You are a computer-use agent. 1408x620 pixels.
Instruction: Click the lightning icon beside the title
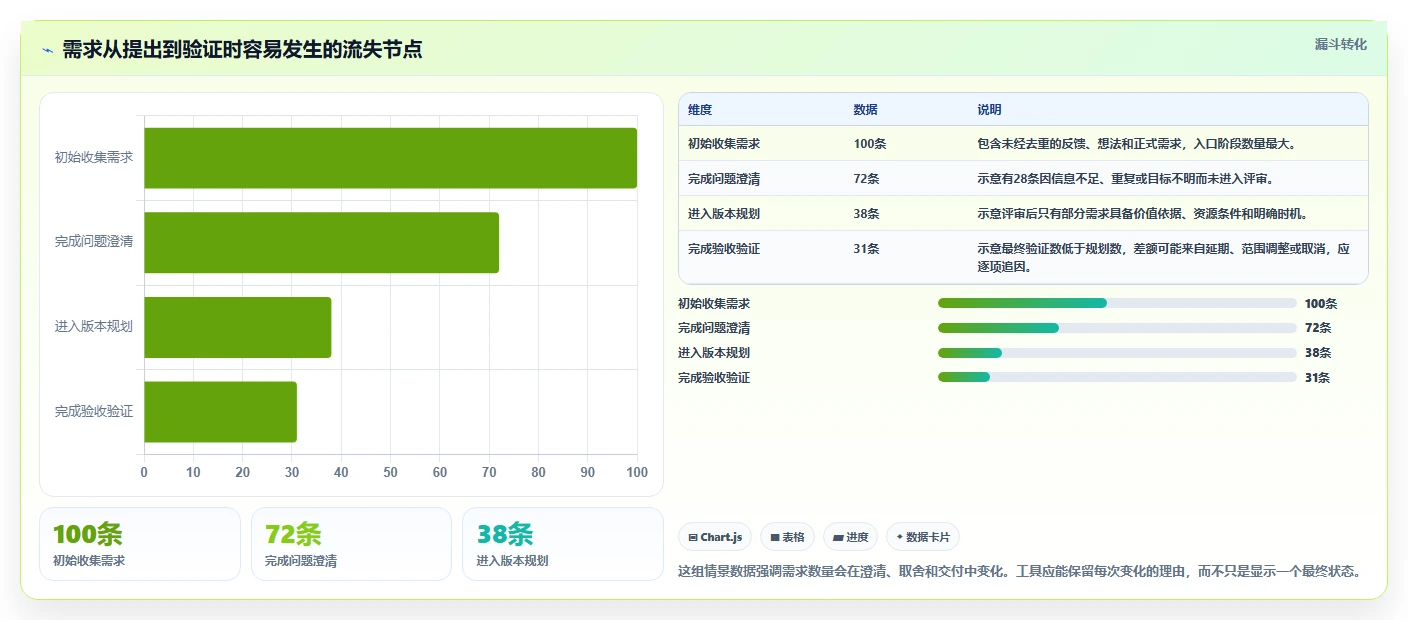(47, 50)
